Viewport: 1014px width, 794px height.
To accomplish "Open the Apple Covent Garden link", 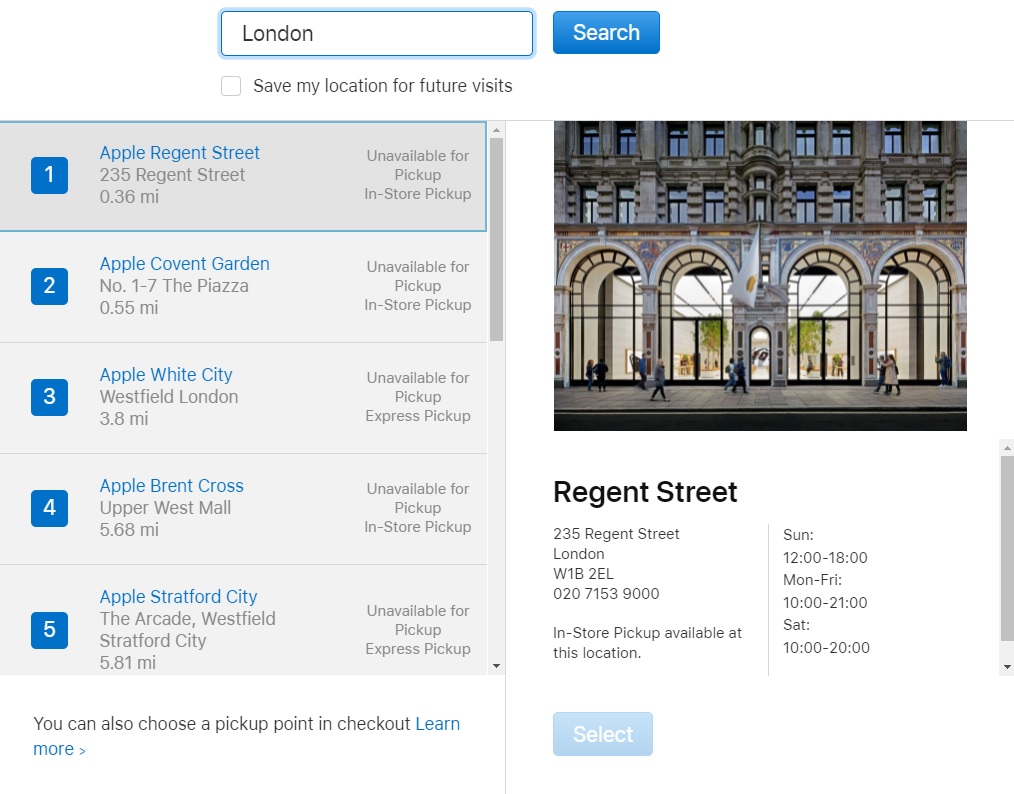I will 184,264.
